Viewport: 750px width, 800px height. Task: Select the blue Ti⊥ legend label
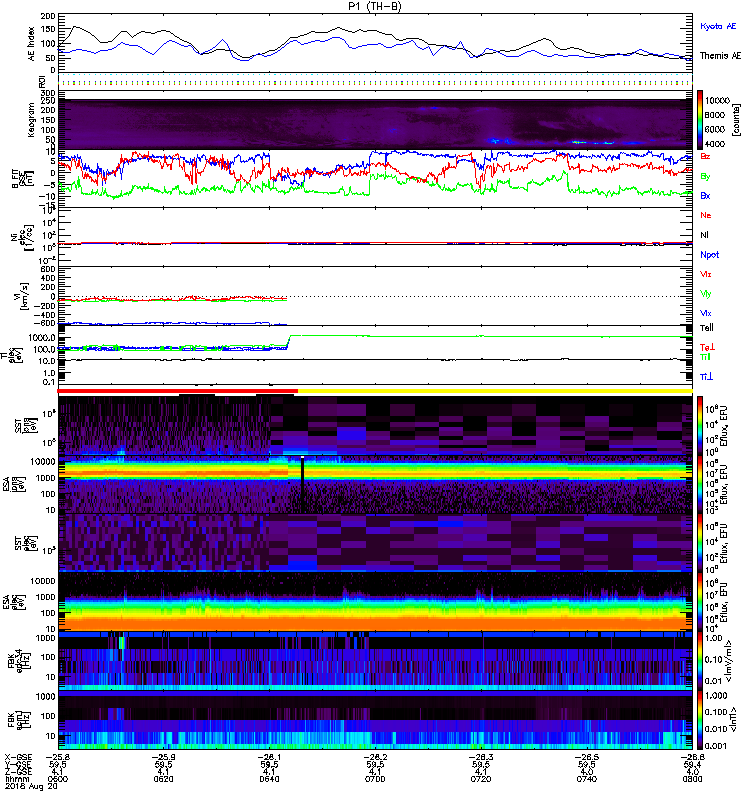click(x=706, y=377)
